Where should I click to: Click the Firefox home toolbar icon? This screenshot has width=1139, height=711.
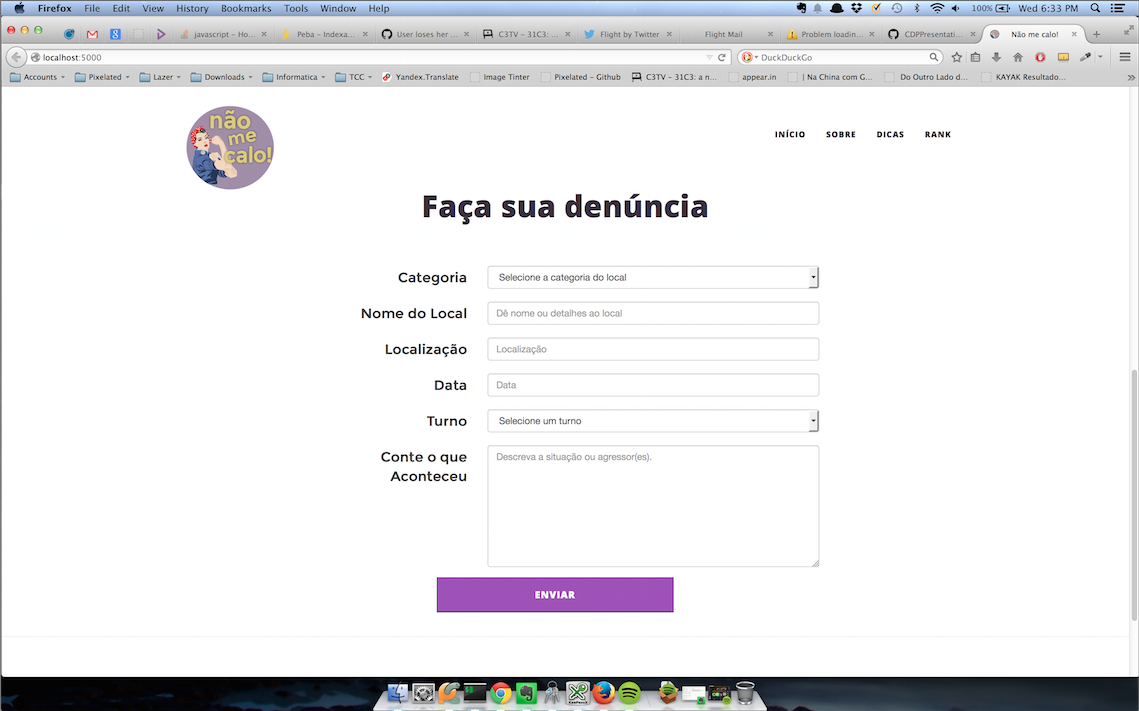(x=1018, y=57)
